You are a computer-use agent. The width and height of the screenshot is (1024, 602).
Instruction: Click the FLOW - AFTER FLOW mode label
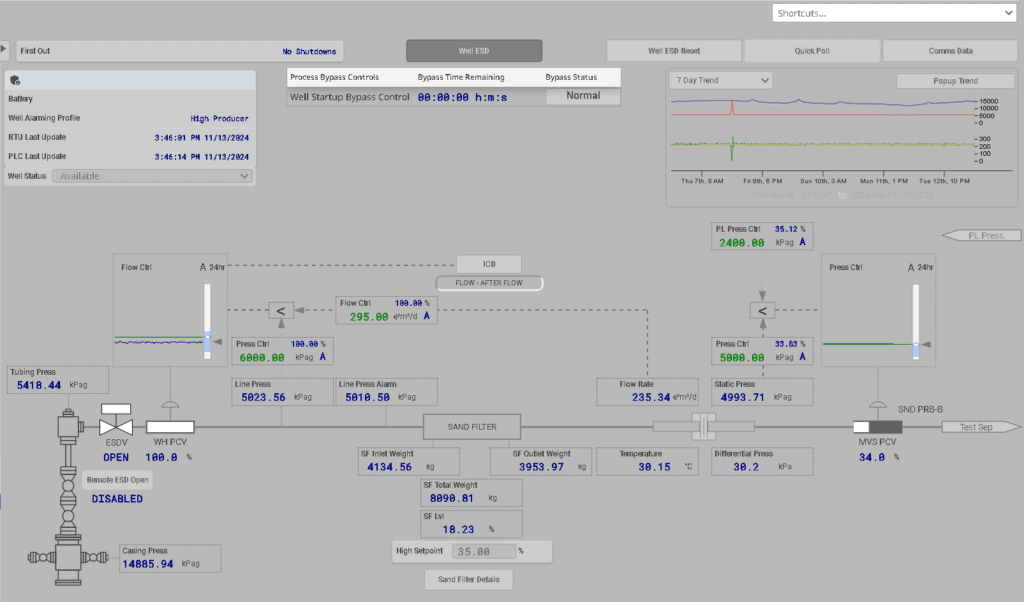pyautogui.click(x=489, y=283)
